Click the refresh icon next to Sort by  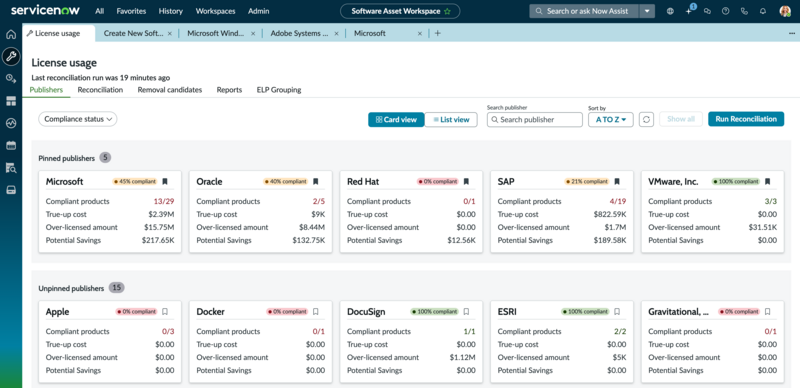pyautogui.click(x=646, y=119)
